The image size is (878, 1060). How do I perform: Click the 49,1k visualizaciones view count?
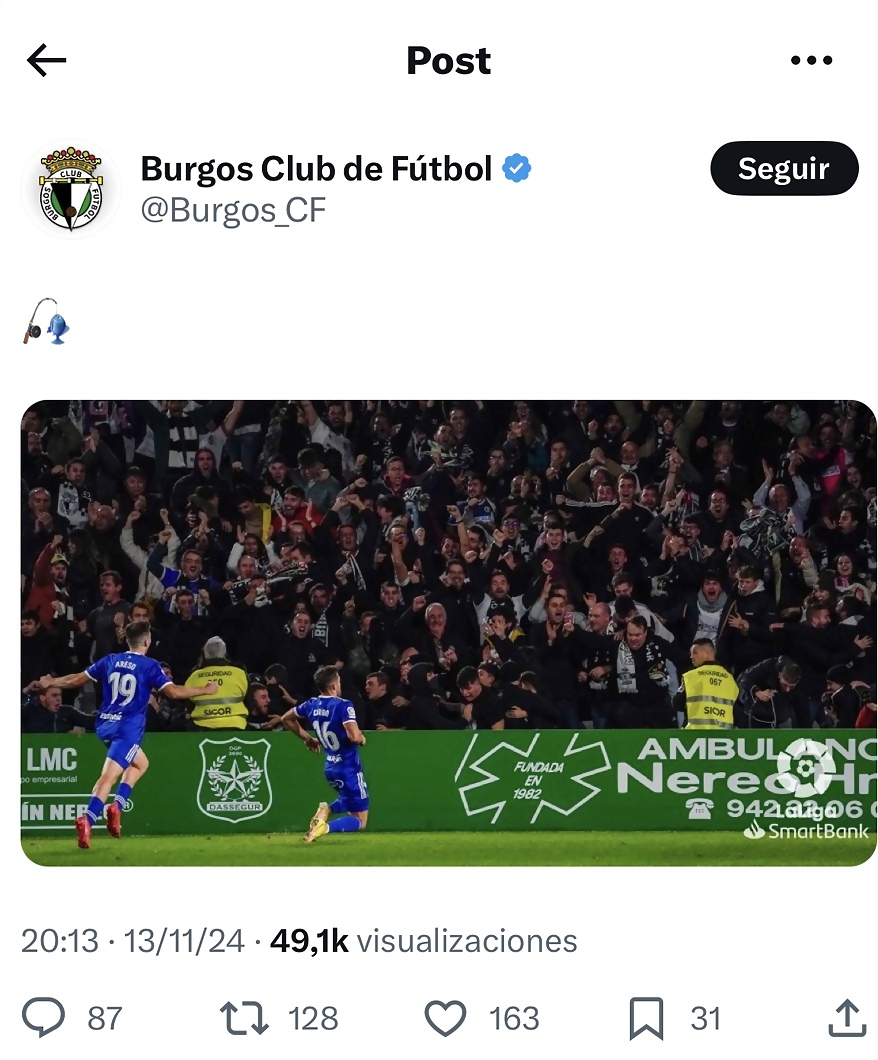tap(423, 940)
